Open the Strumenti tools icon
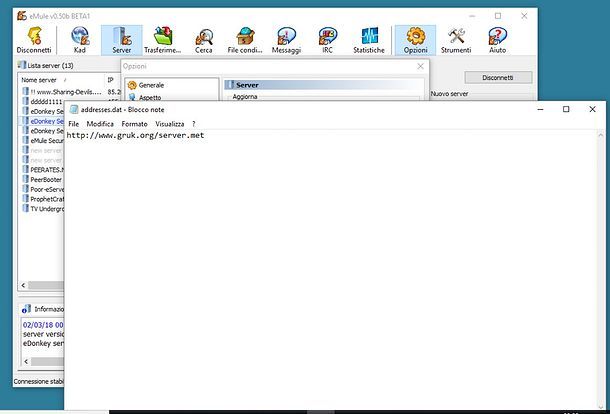610x414 pixels. pyautogui.click(x=456, y=40)
